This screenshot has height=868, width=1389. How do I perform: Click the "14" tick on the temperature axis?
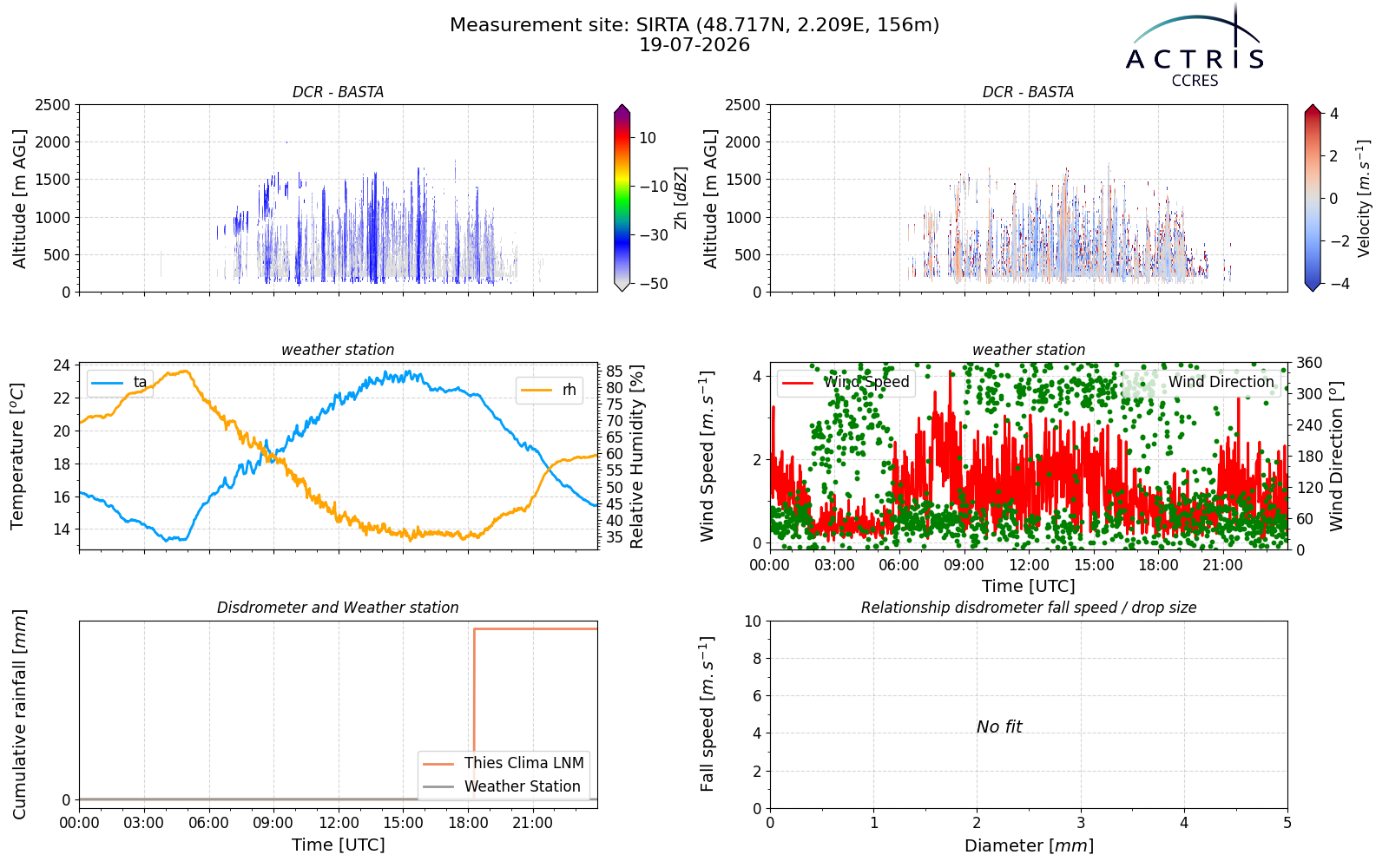click(x=62, y=529)
